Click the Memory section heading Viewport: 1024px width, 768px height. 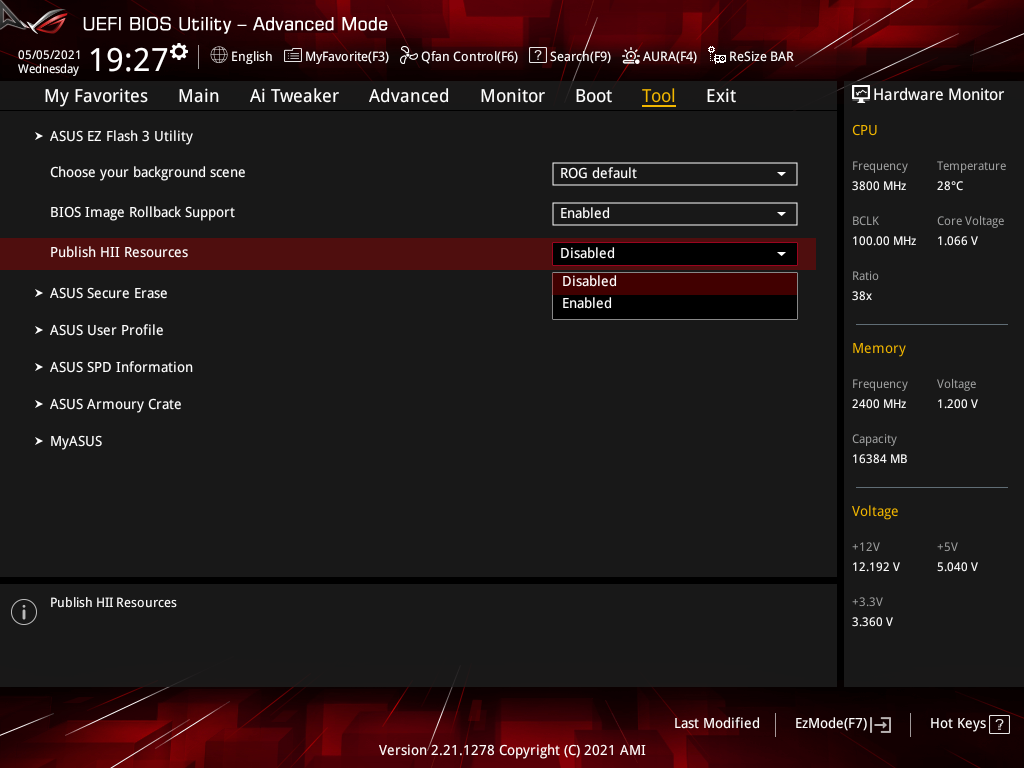point(878,348)
